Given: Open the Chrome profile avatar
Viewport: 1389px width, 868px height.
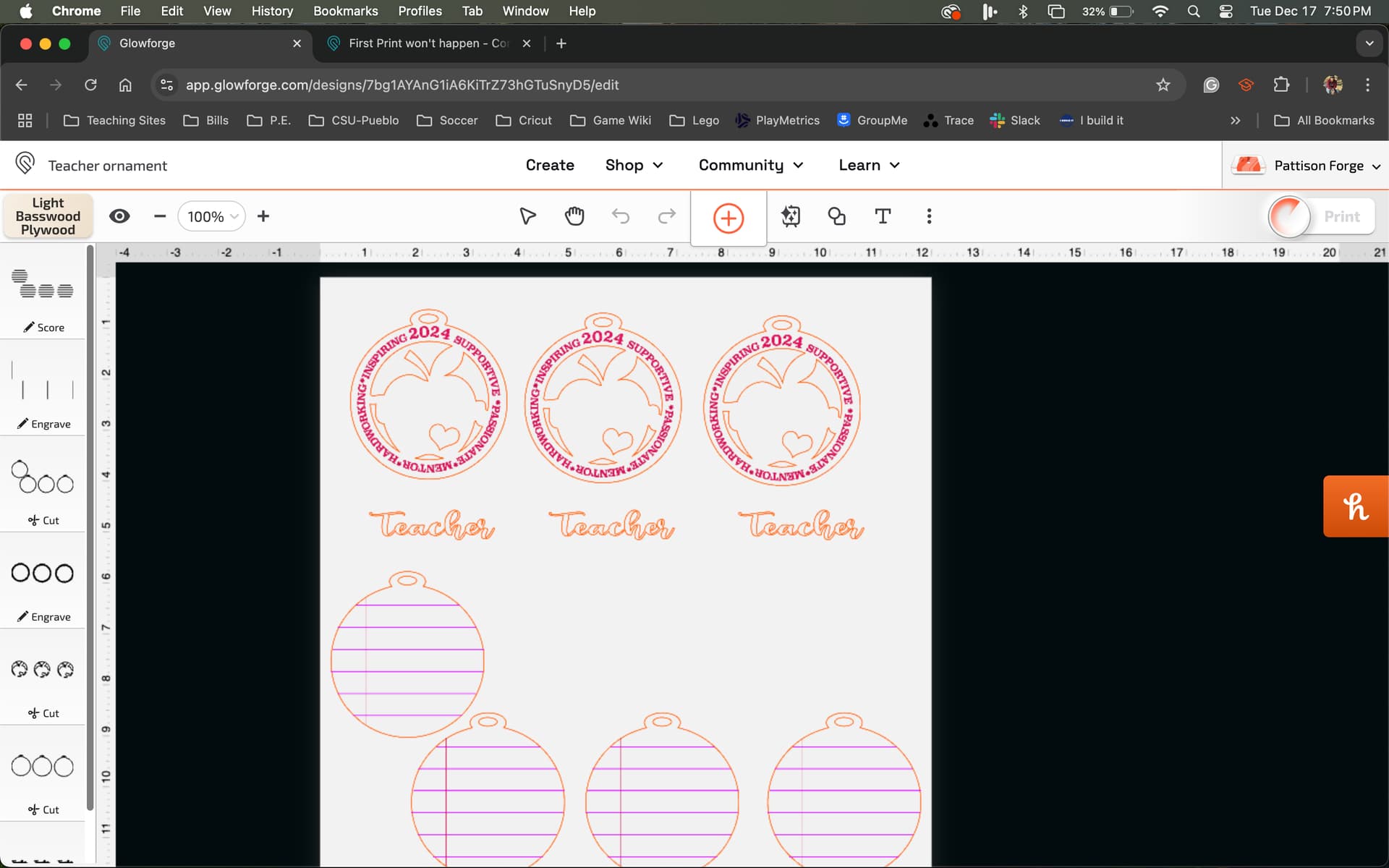Looking at the screenshot, I should (1333, 85).
